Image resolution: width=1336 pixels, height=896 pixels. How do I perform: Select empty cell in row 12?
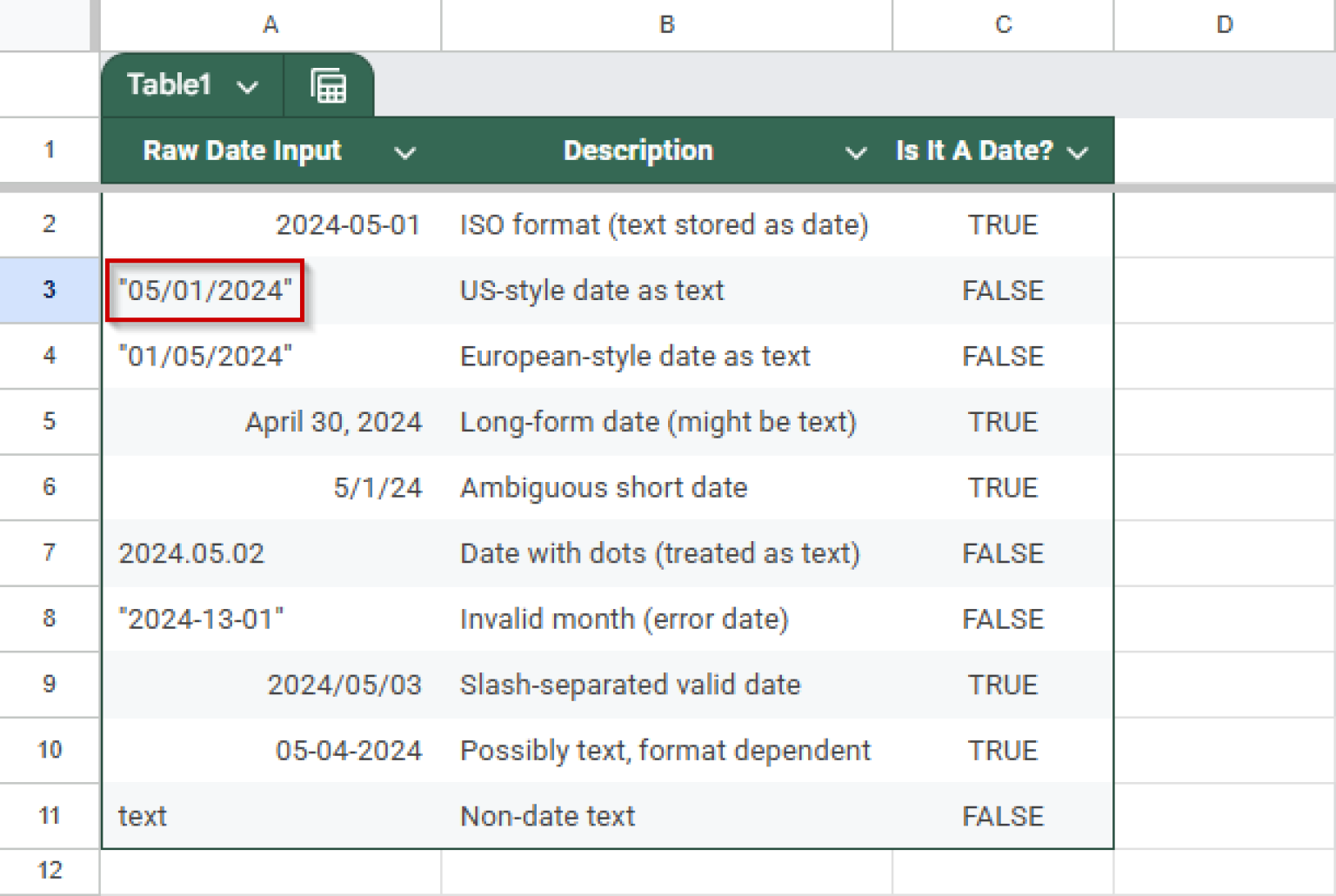(x=271, y=870)
